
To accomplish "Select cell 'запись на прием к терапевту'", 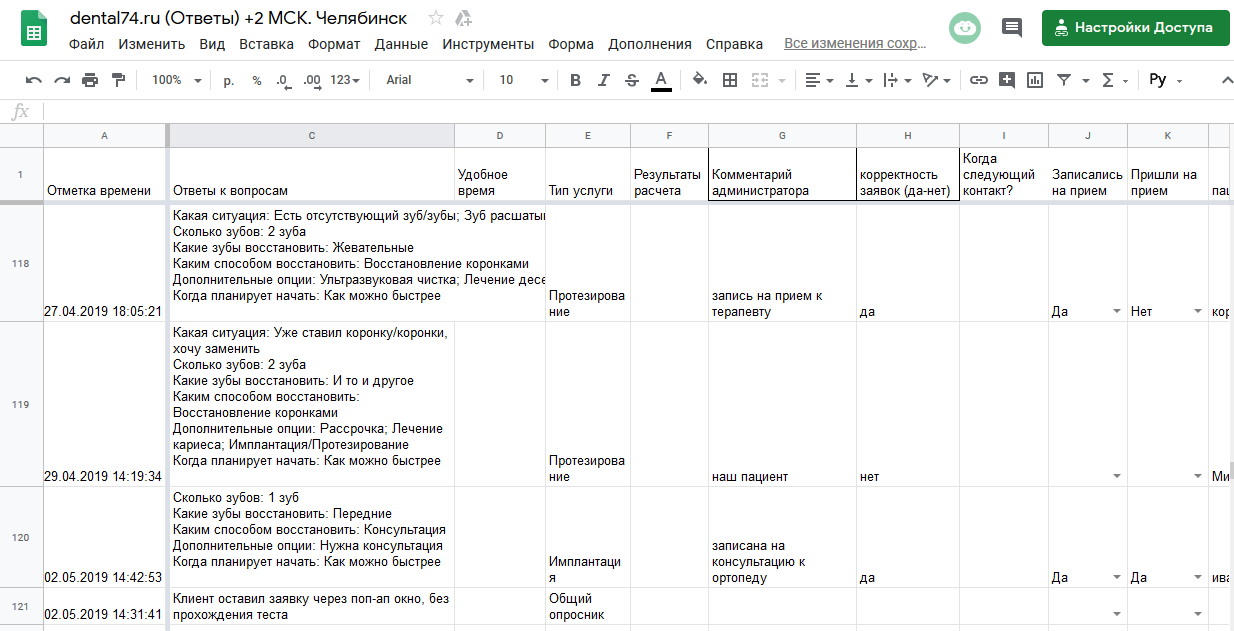I will pos(782,263).
